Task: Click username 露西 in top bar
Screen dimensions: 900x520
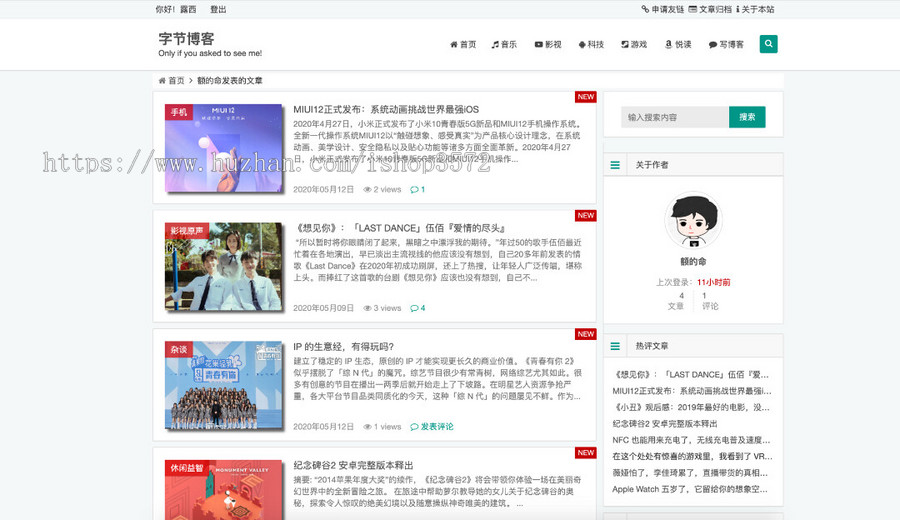Action: point(188,9)
